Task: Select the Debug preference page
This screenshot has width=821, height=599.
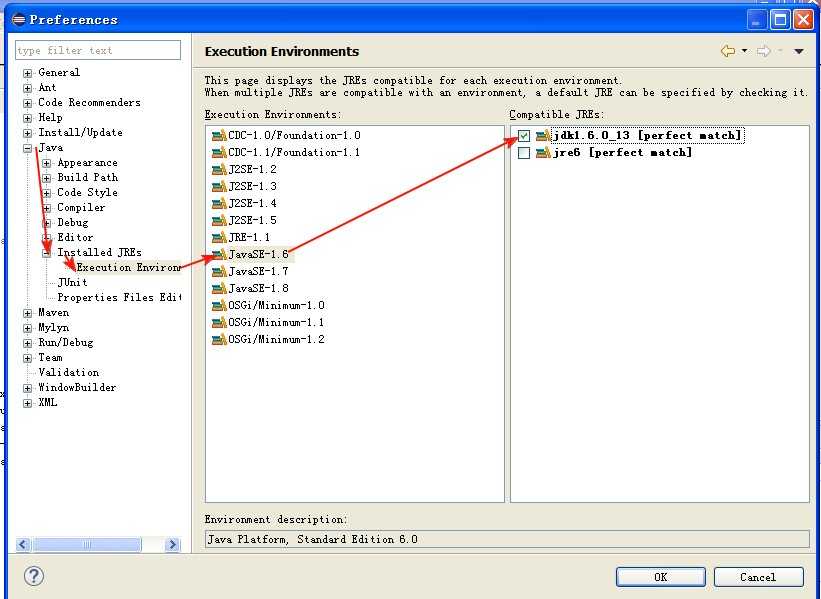Action: pyautogui.click(x=73, y=223)
